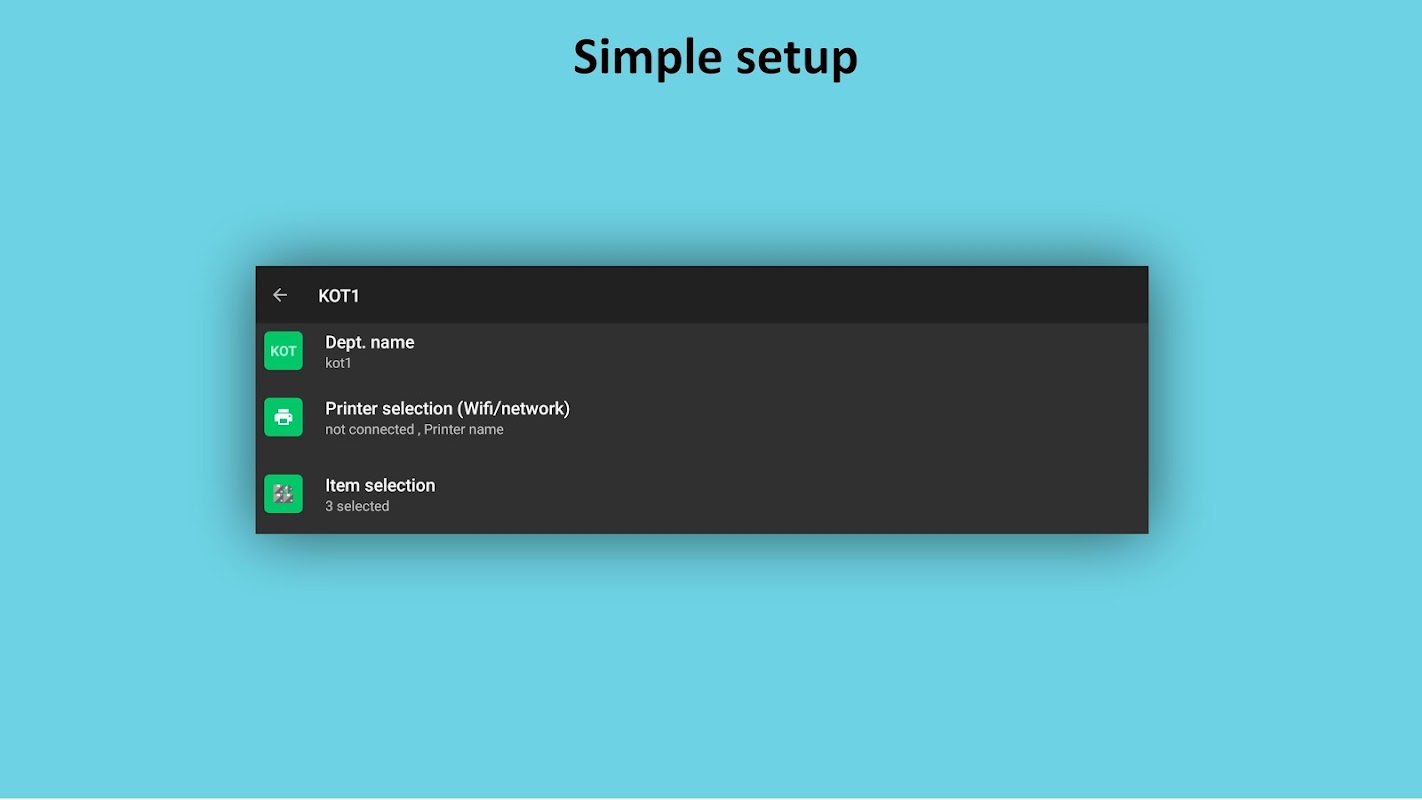Tap empty area of Dept. name row

tap(800, 351)
